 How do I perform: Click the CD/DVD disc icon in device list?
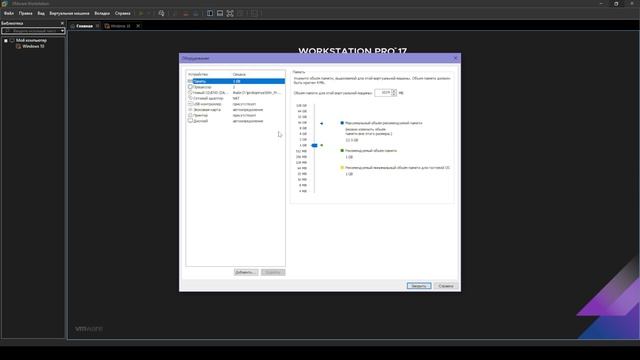pos(190,93)
